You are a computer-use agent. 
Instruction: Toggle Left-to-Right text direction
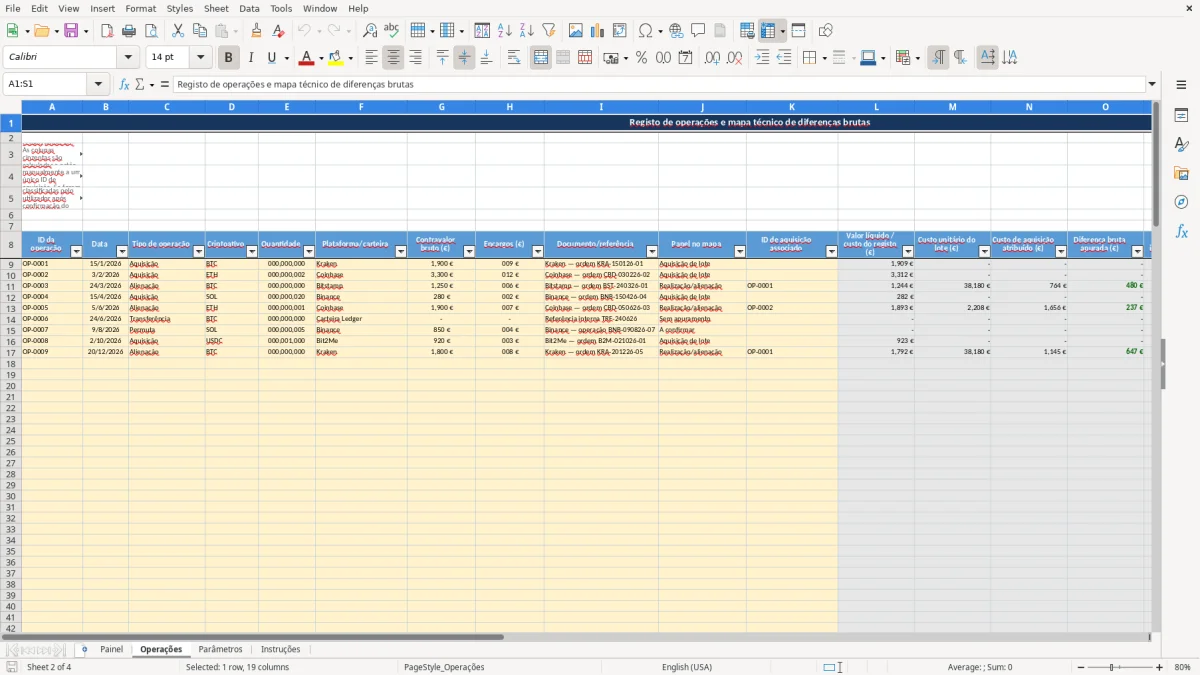tap(938, 58)
